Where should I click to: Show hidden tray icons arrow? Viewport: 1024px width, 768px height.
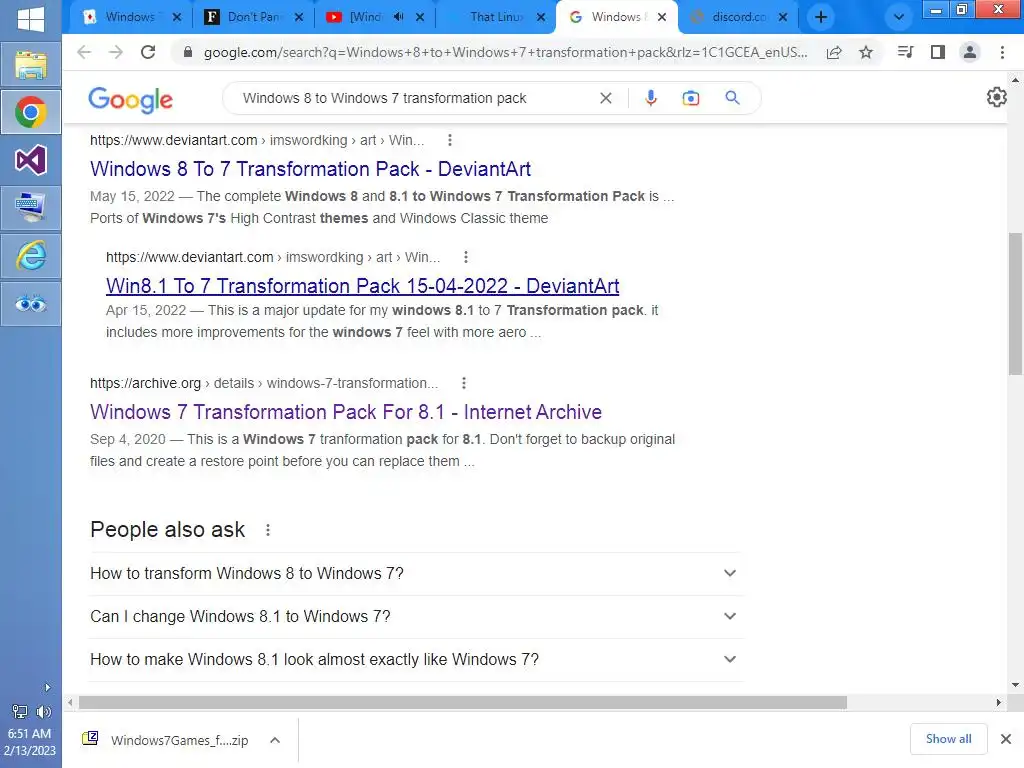47,688
